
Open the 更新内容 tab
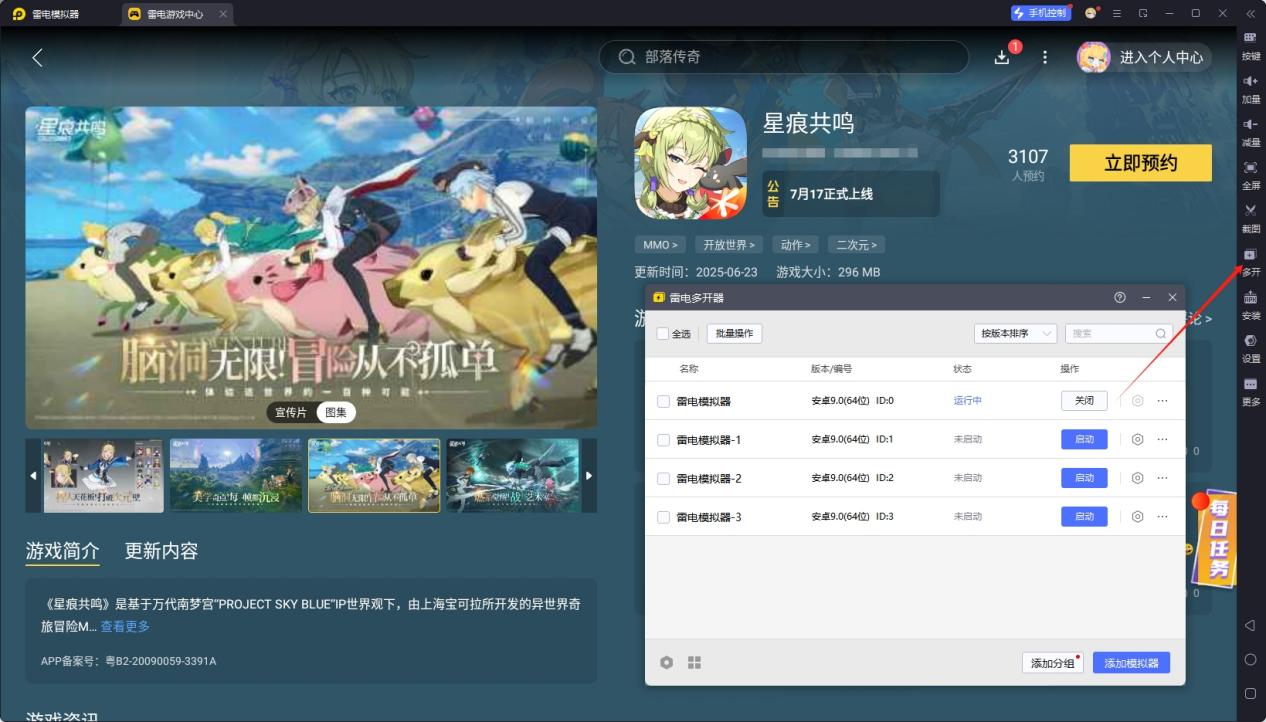coord(161,551)
